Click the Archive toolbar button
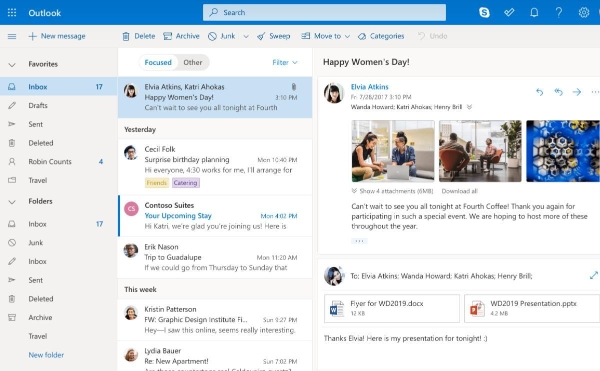Screen dimensions: 600x371 pos(181,36)
